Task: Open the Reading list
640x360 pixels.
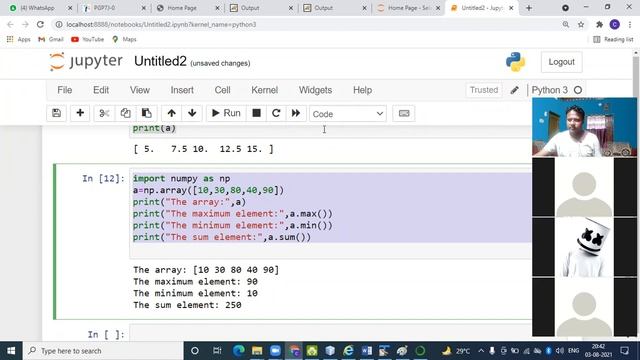Action: [613, 39]
